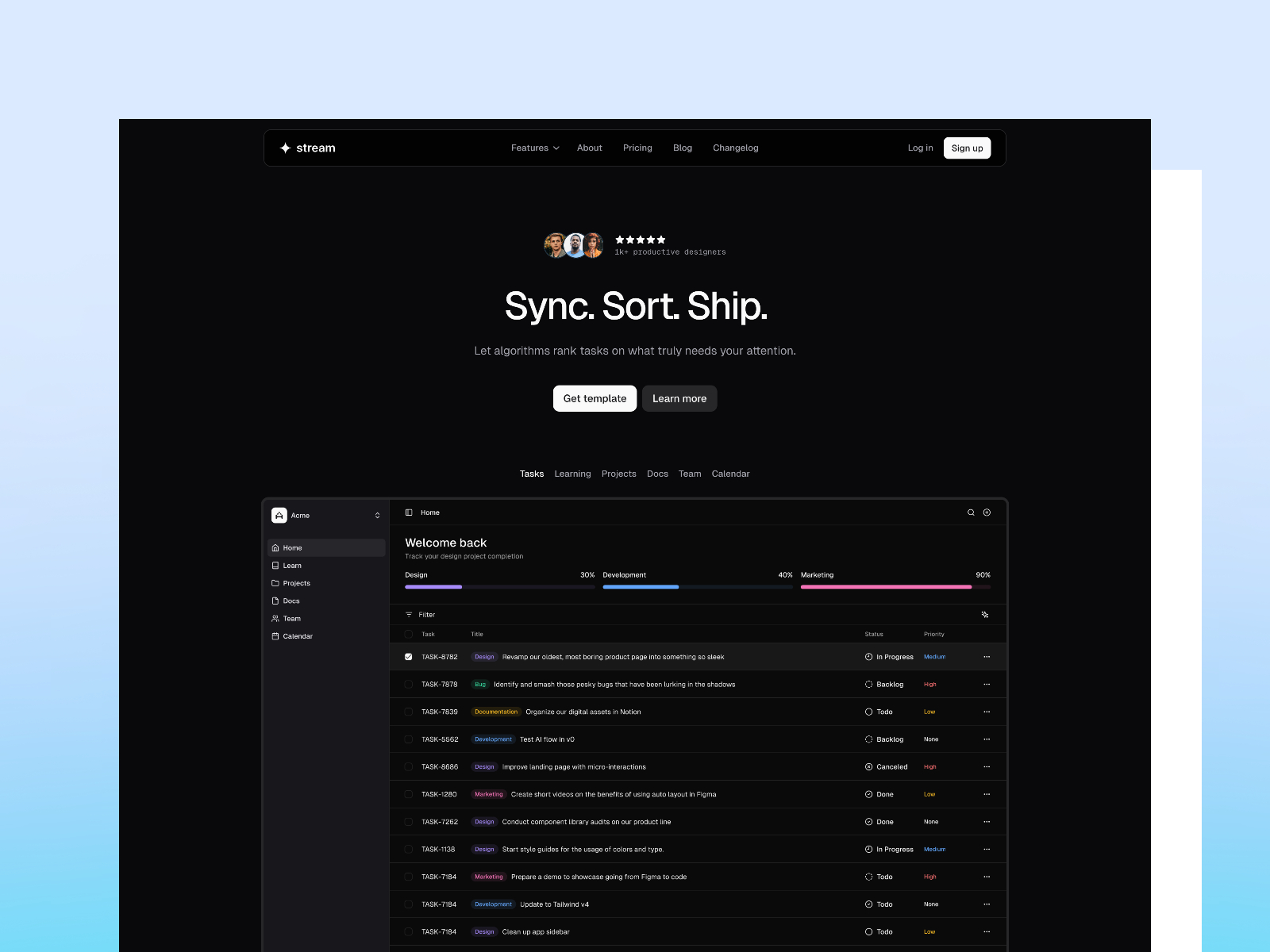Select the AI sparkle icon in filter bar

point(985,614)
